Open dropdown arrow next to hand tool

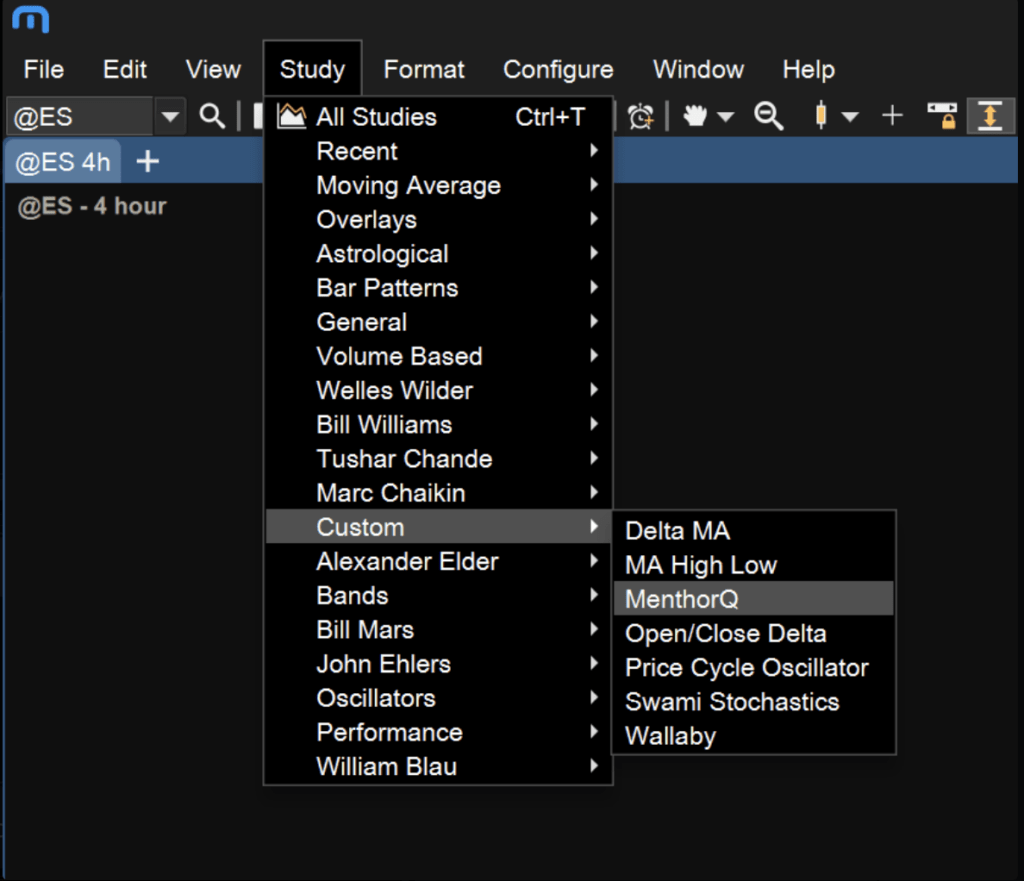click(725, 117)
